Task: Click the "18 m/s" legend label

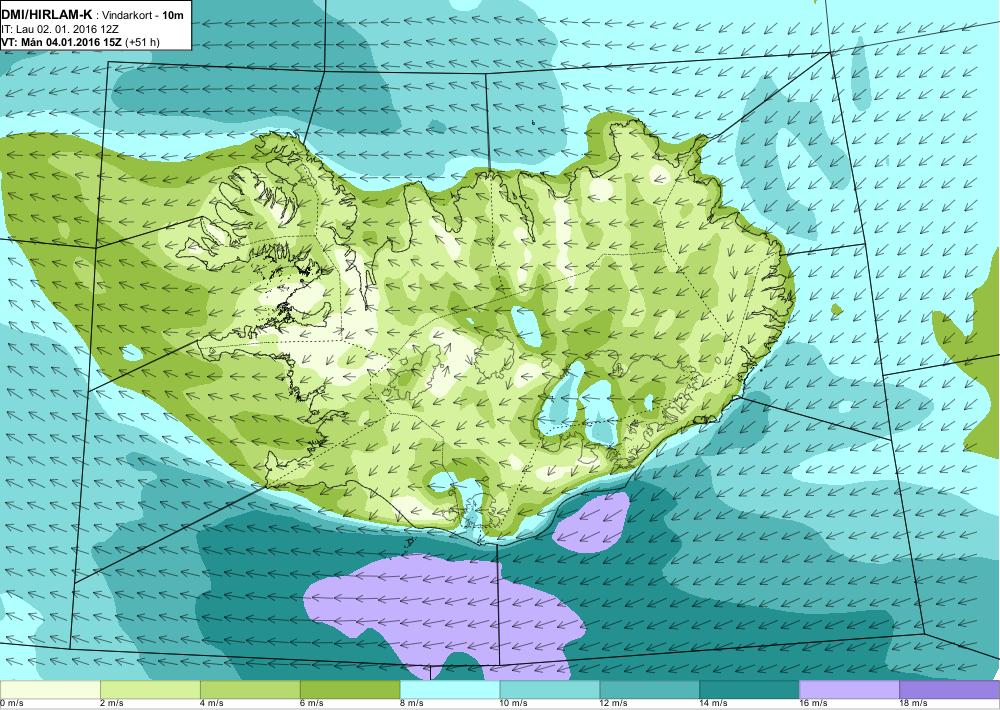Action: tap(915, 704)
